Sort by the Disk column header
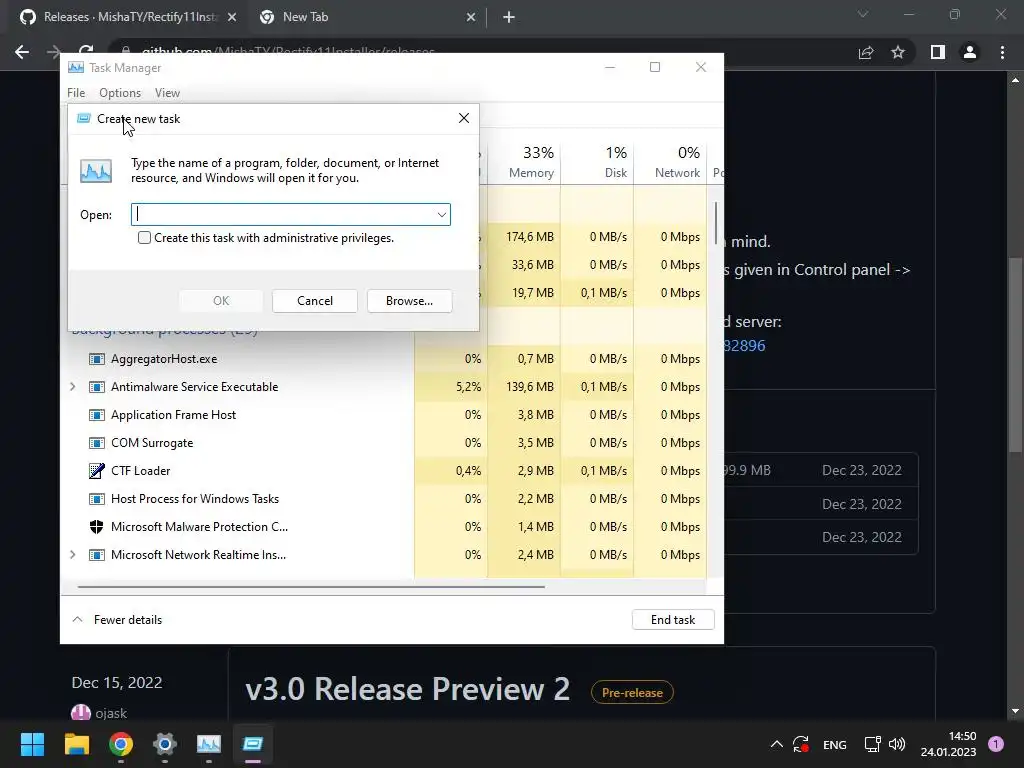1024x768 pixels. click(x=598, y=162)
